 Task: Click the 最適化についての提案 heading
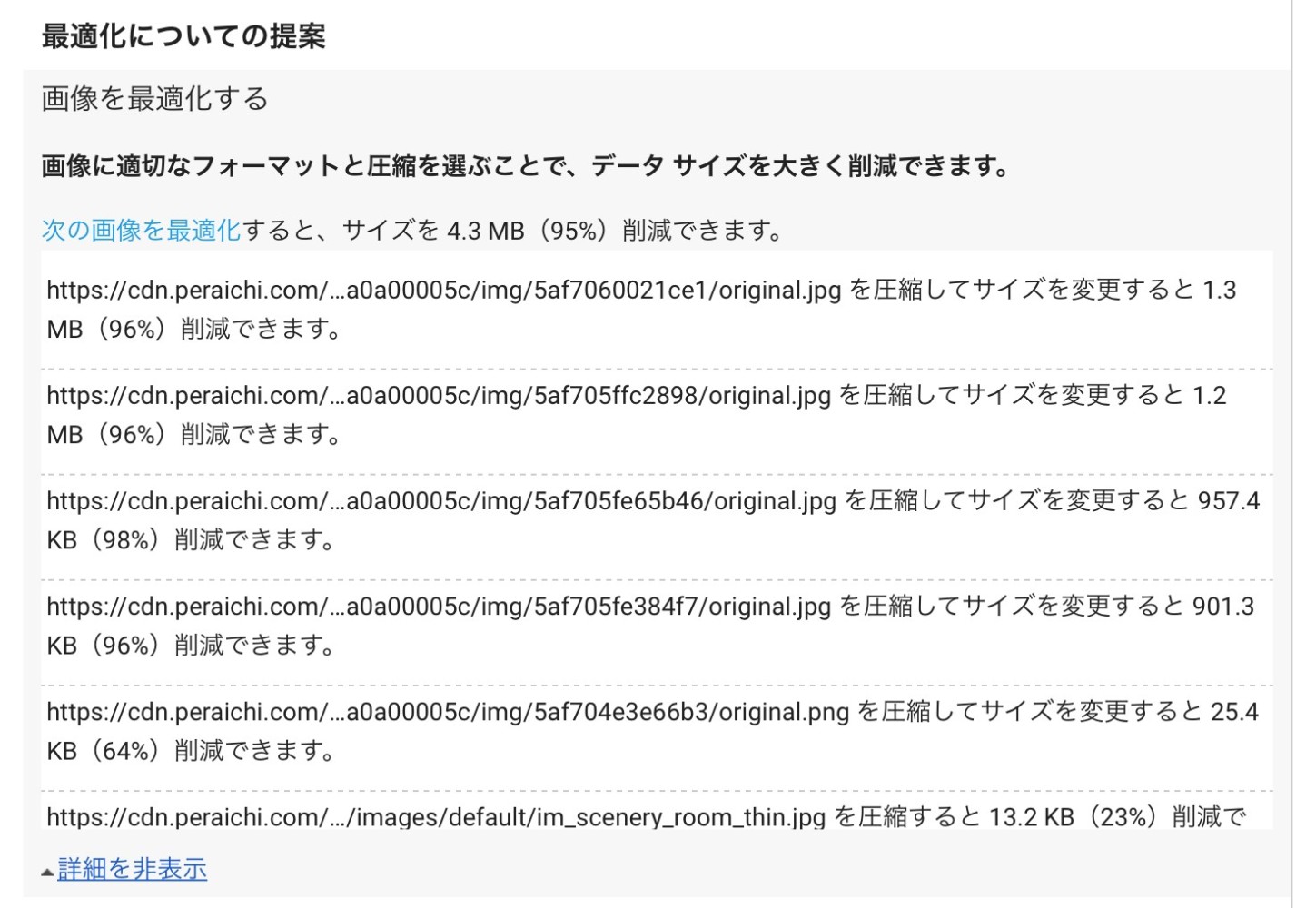tap(183, 36)
